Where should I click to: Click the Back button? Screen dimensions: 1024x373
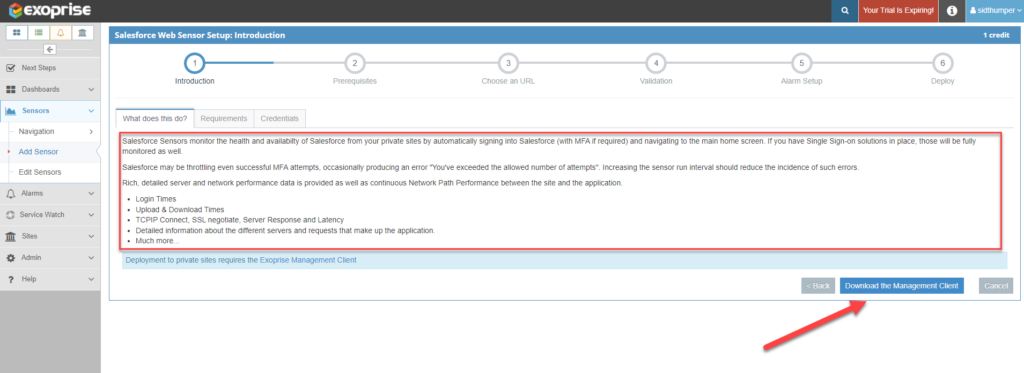pyautogui.click(x=818, y=286)
